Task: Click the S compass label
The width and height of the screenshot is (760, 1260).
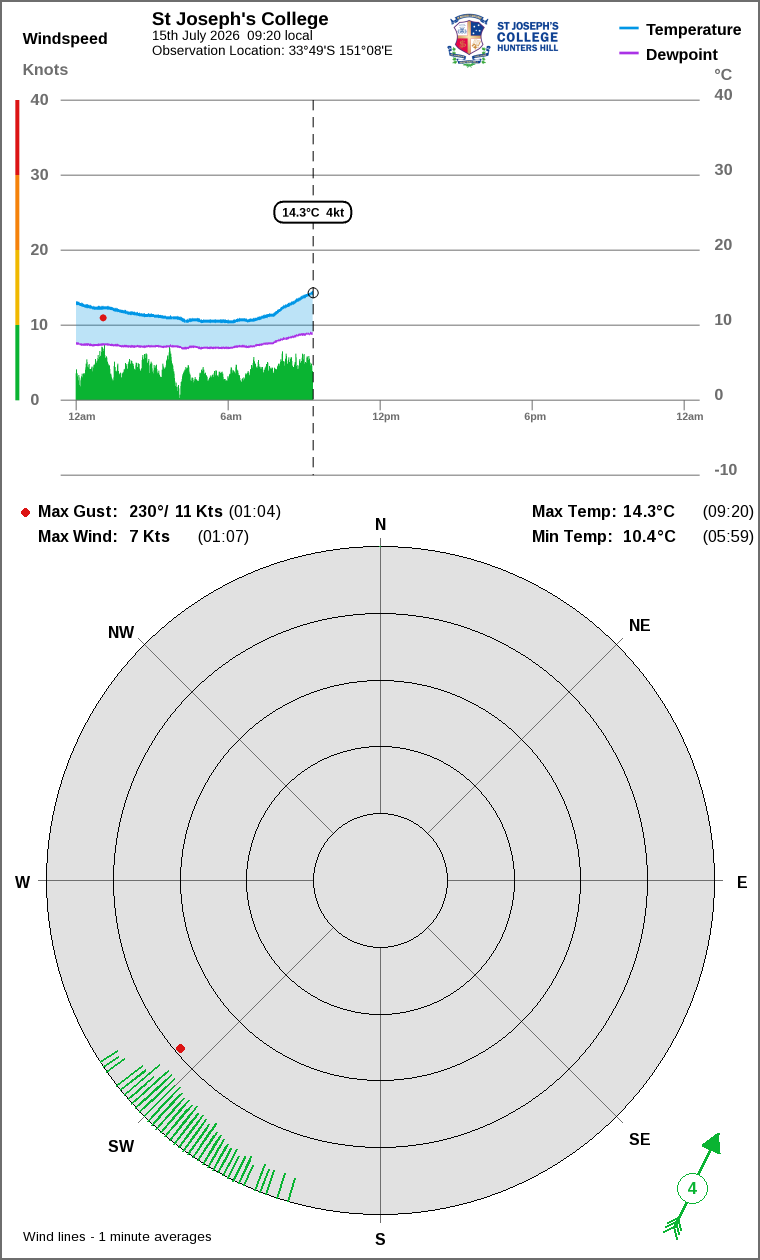Action: click(380, 1240)
